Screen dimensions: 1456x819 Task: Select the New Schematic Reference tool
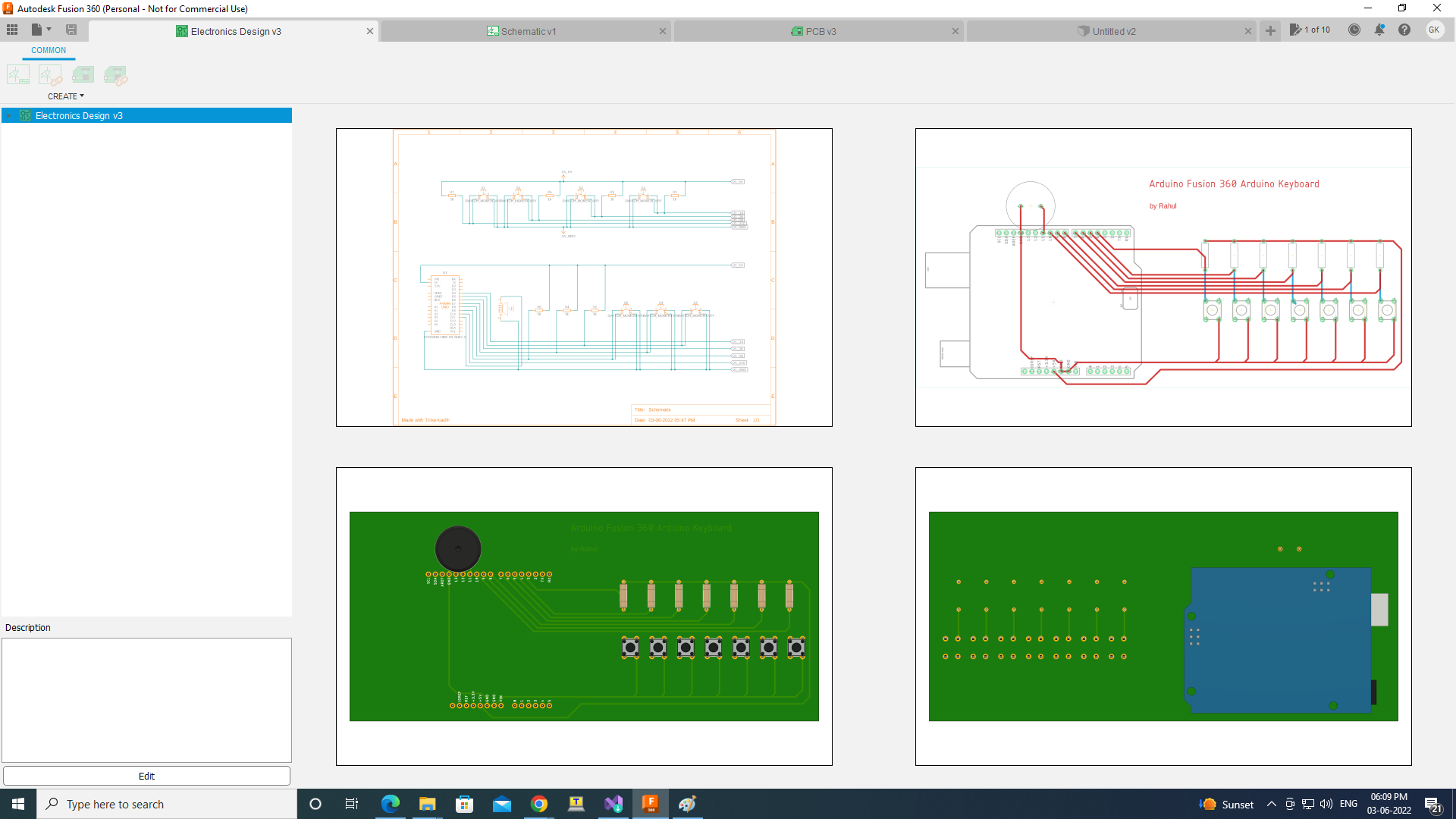(50, 74)
